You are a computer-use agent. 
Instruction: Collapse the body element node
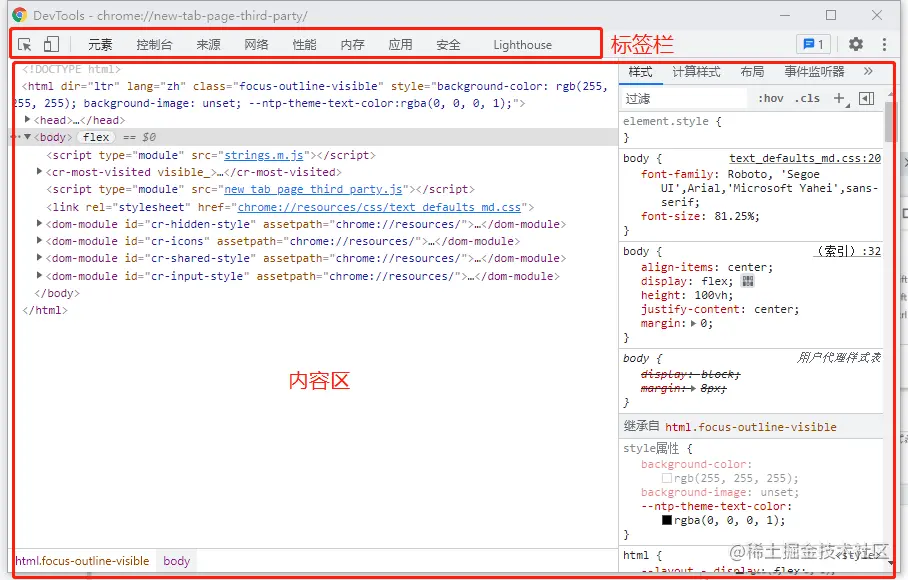(x=27, y=137)
